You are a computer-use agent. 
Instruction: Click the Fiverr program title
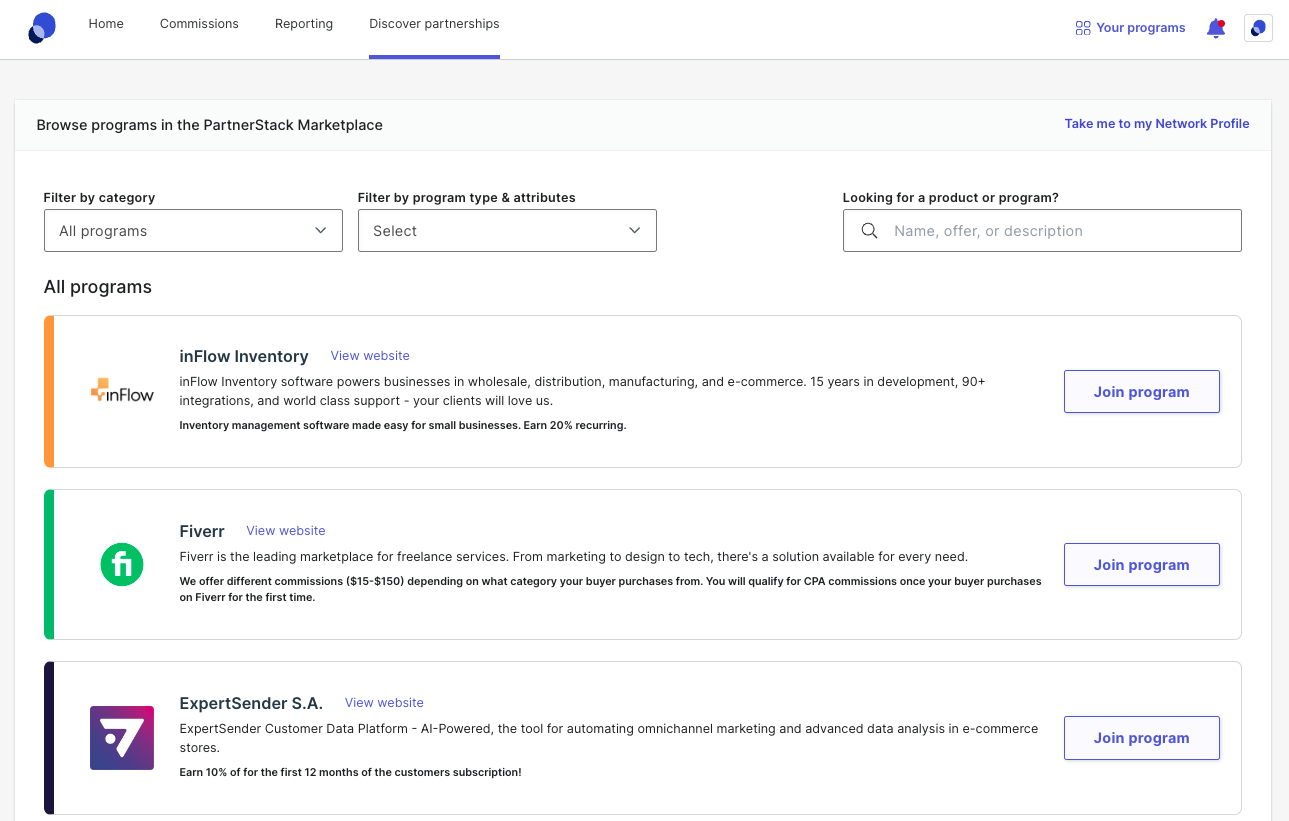pos(202,531)
